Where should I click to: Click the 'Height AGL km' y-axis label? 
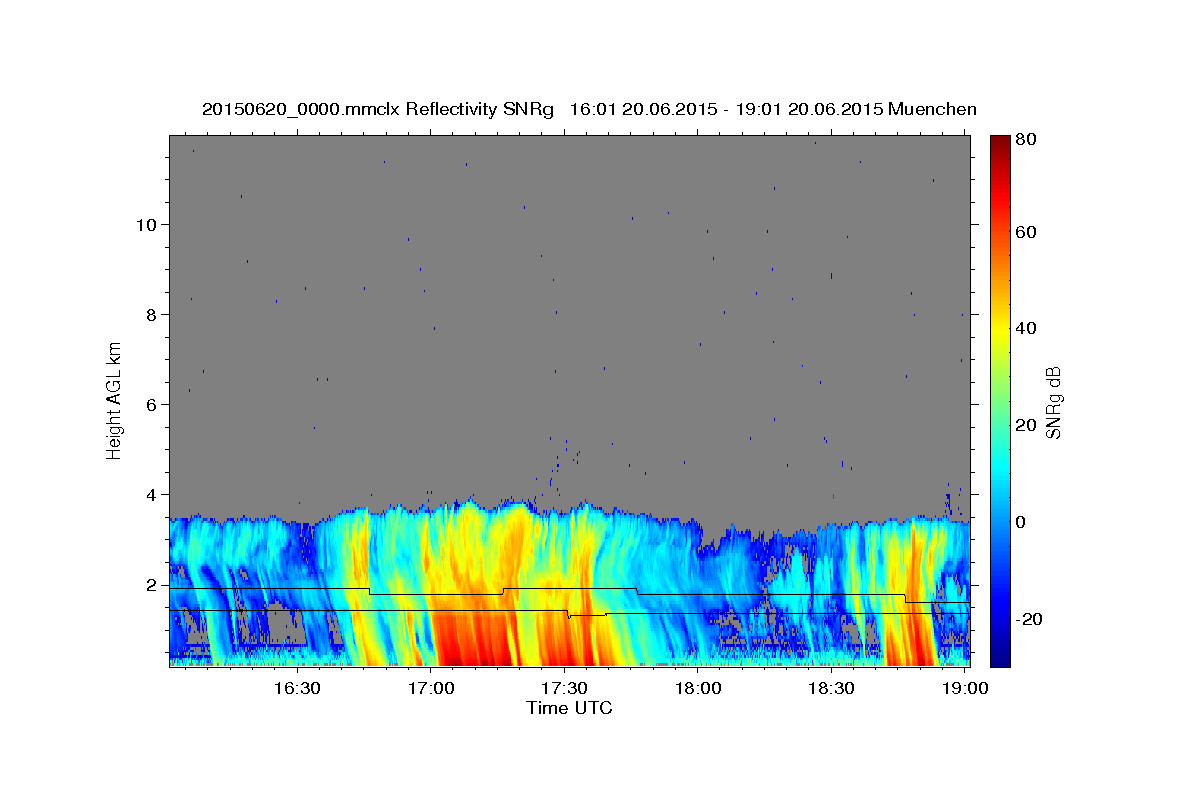coord(115,400)
